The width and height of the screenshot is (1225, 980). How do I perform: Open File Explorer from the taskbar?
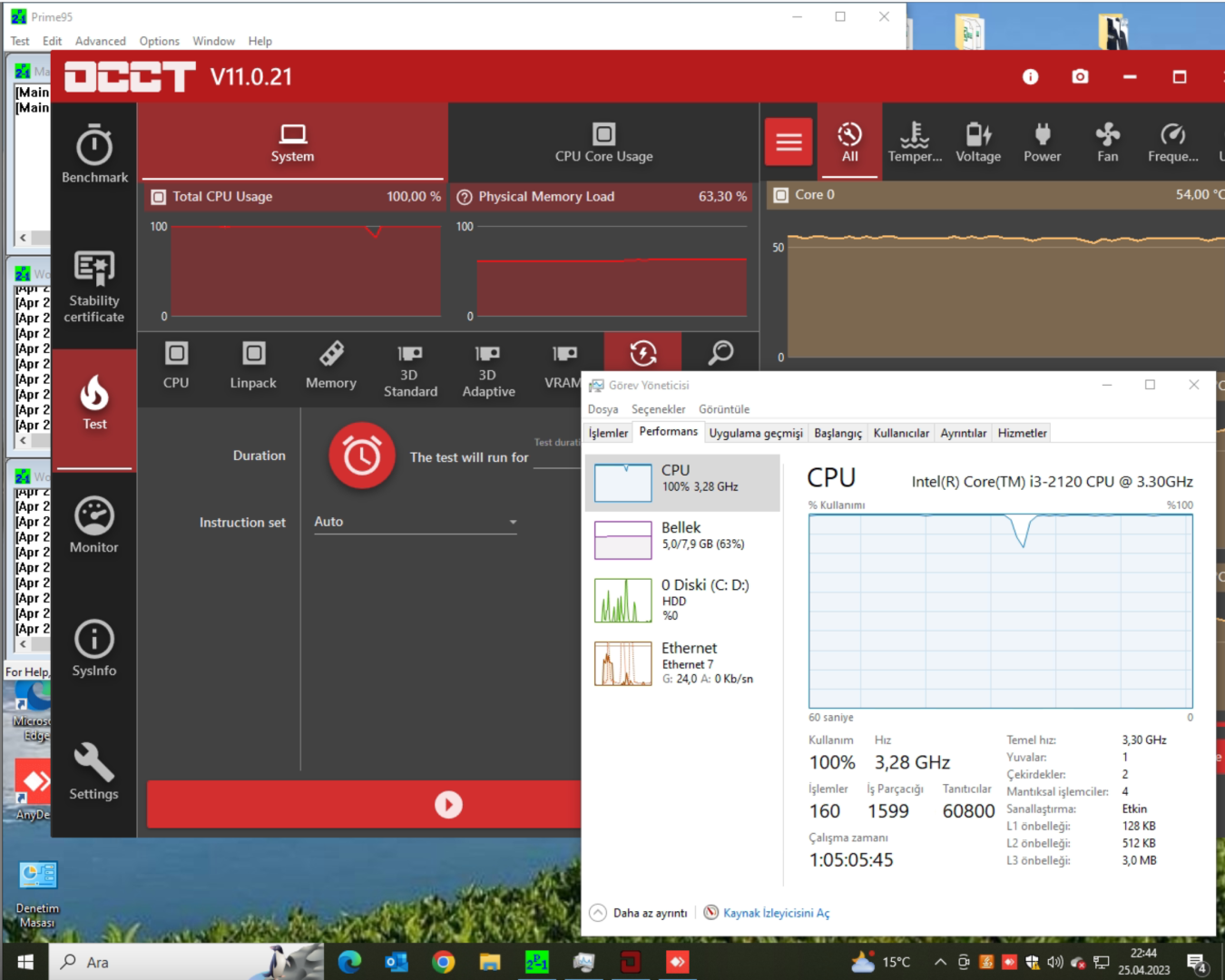[490, 962]
